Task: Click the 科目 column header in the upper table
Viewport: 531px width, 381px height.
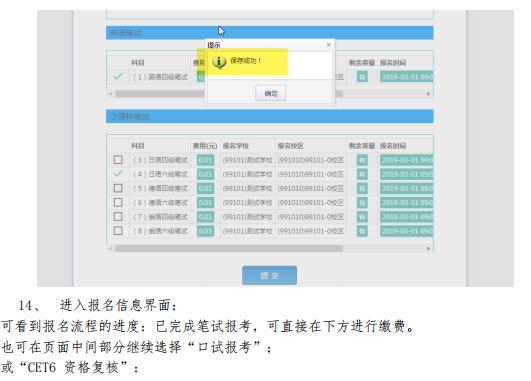Action: (x=138, y=63)
